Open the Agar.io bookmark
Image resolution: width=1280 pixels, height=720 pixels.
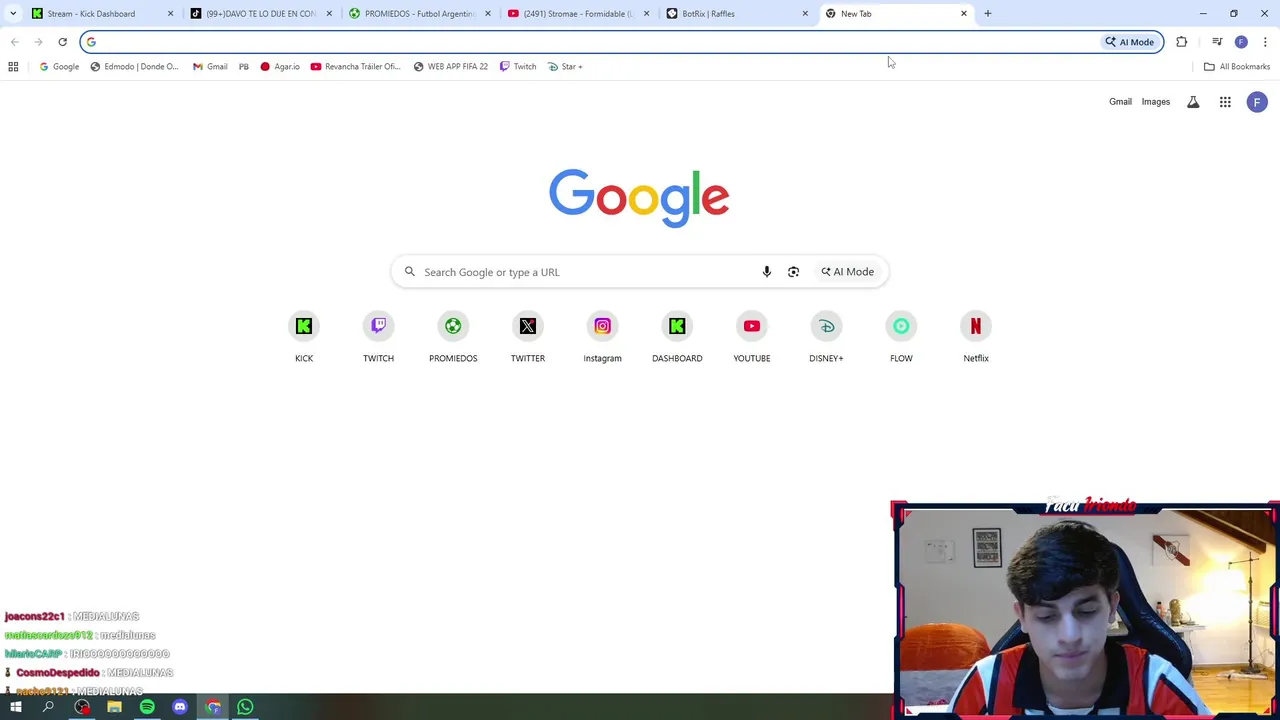coord(280,67)
